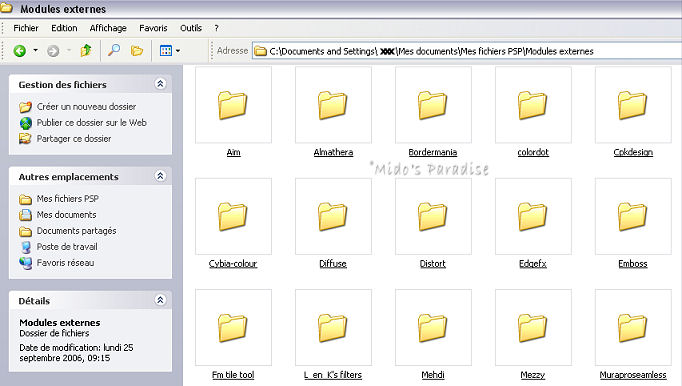Screen dimensions: 682x386
Task: Collapse the Autres emplacements panel
Action: [x=160, y=176]
